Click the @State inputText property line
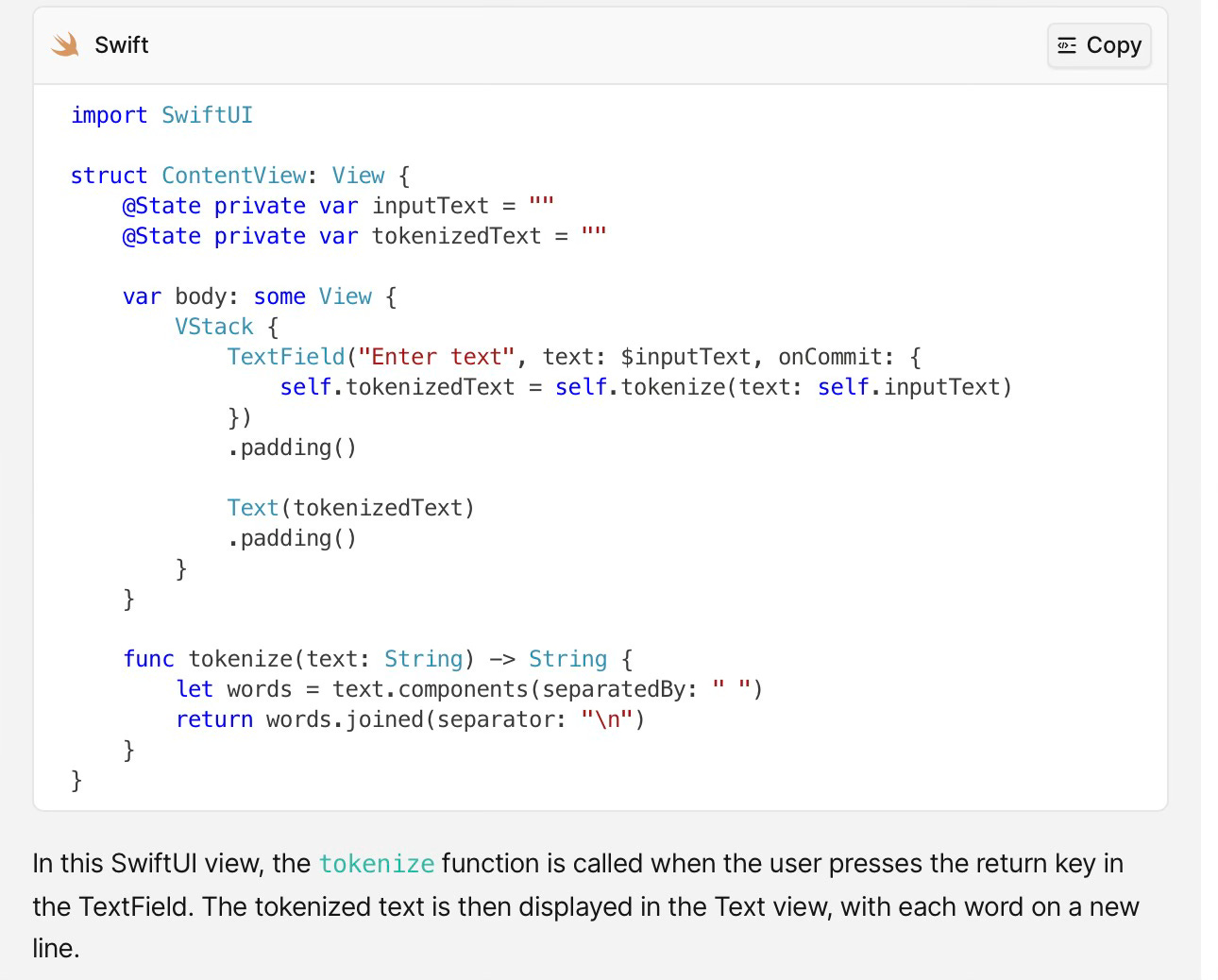The image size is (1218, 980). tap(335, 205)
